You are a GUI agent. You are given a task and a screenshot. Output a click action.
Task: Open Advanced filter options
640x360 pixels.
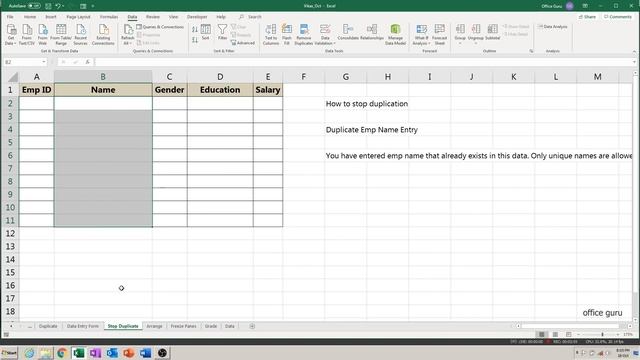(243, 43)
